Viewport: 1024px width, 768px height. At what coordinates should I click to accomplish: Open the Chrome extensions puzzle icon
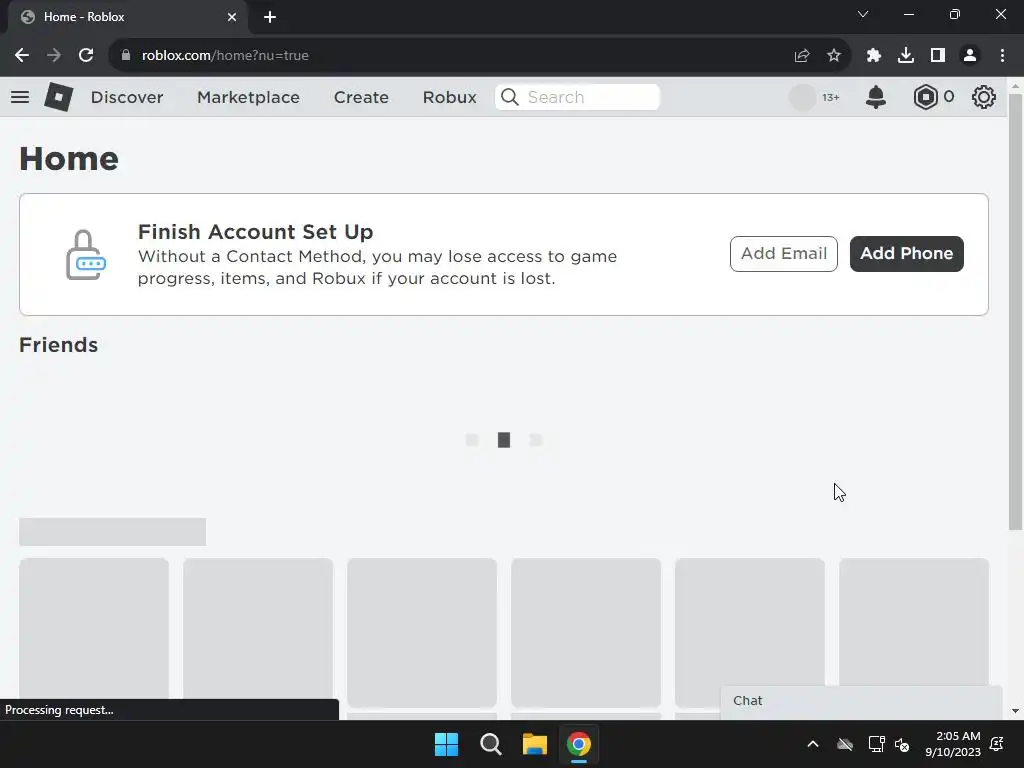[x=874, y=56]
